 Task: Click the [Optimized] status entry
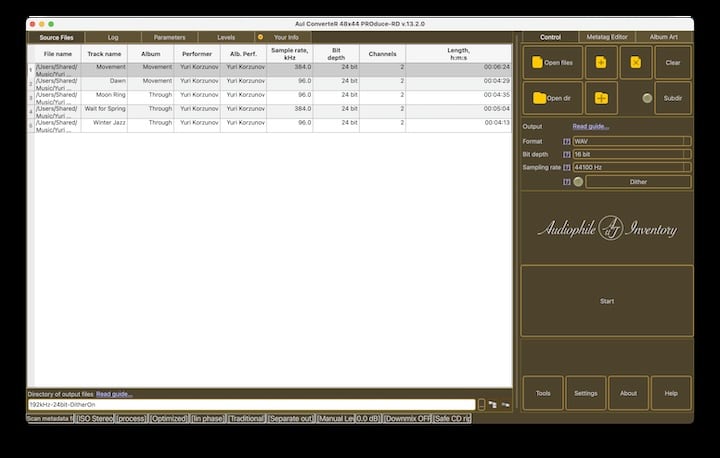click(169, 418)
